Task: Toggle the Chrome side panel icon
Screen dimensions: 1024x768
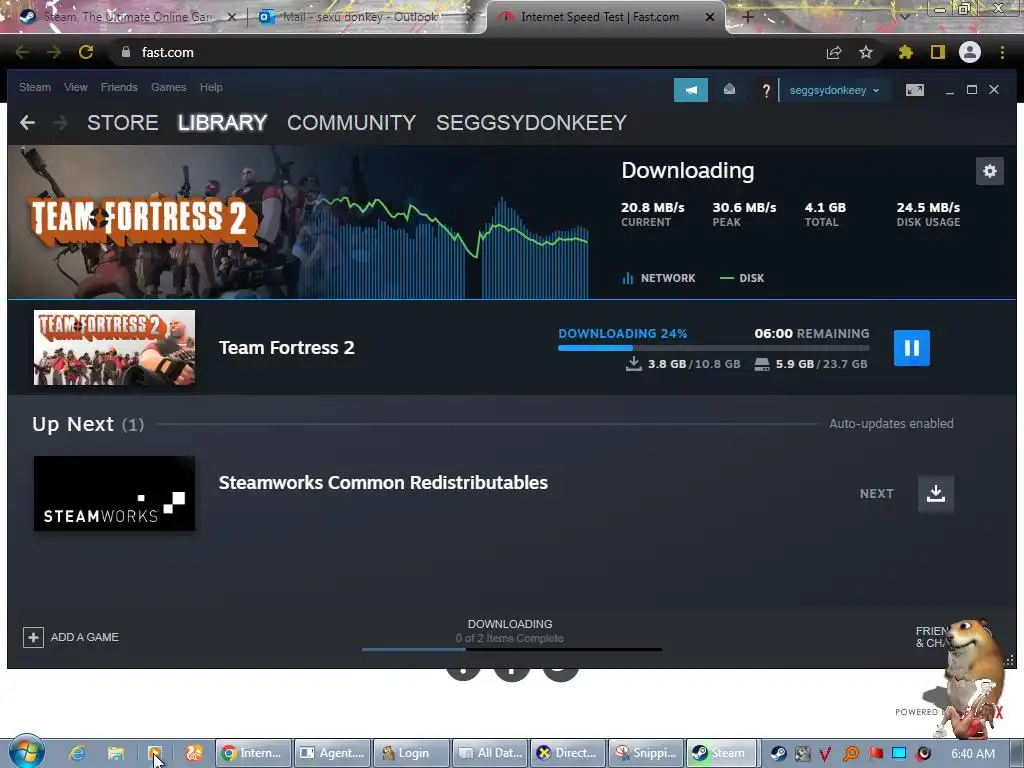Action: click(x=938, y=52)
